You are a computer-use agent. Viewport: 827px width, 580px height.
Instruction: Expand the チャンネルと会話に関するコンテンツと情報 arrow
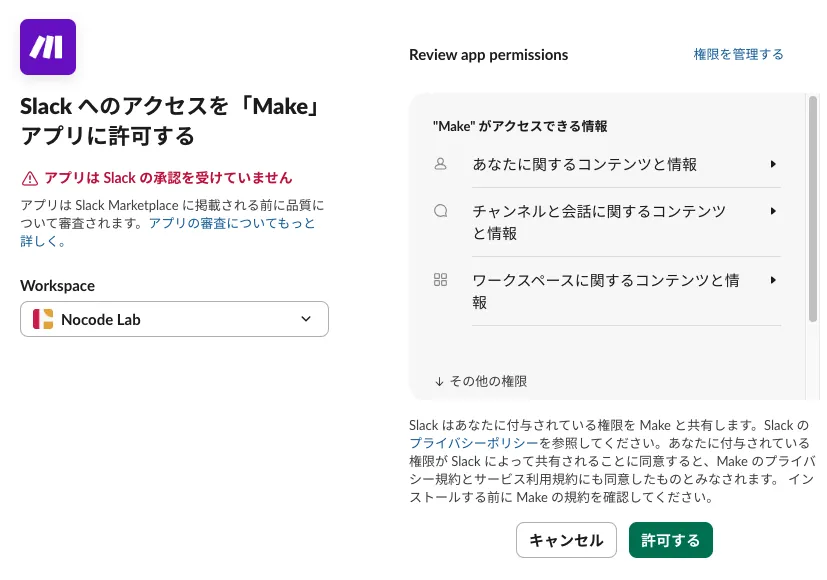(773, 211)
